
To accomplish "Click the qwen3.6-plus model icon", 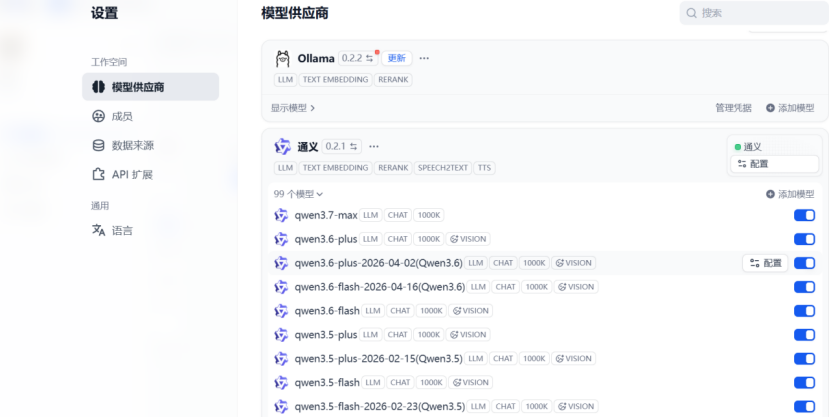I will click(x=281, y=239).
